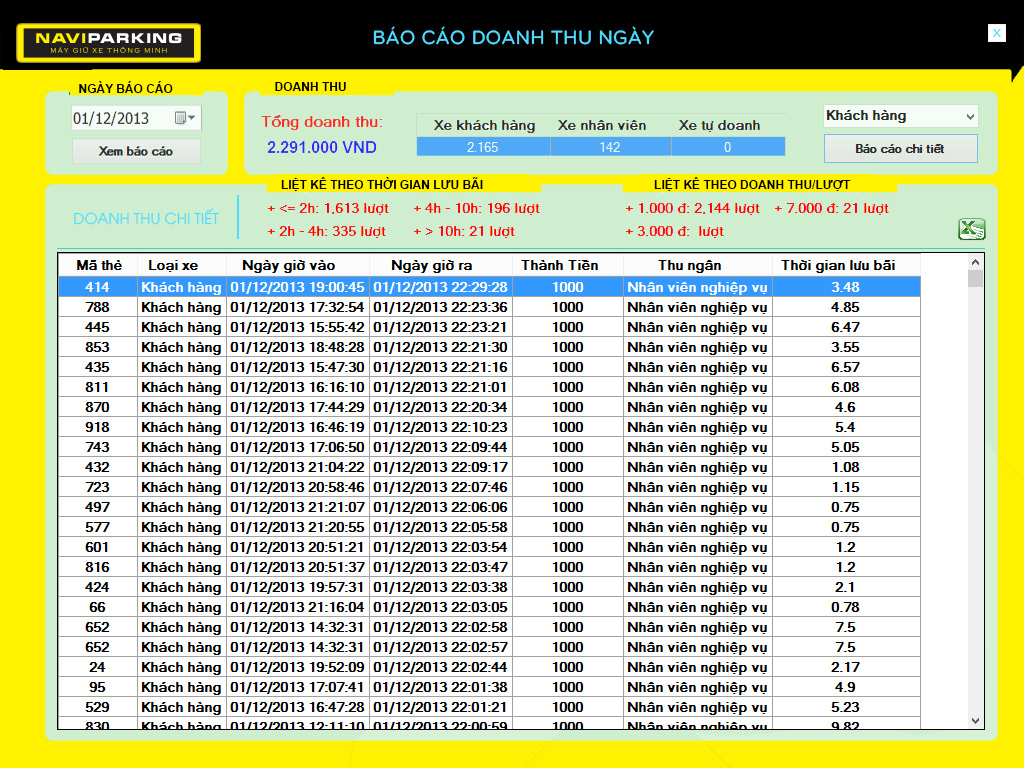This screenshot has height=768, width=1024.
Task: Click the NaviParking logo
Action: [x=108, y=43]
